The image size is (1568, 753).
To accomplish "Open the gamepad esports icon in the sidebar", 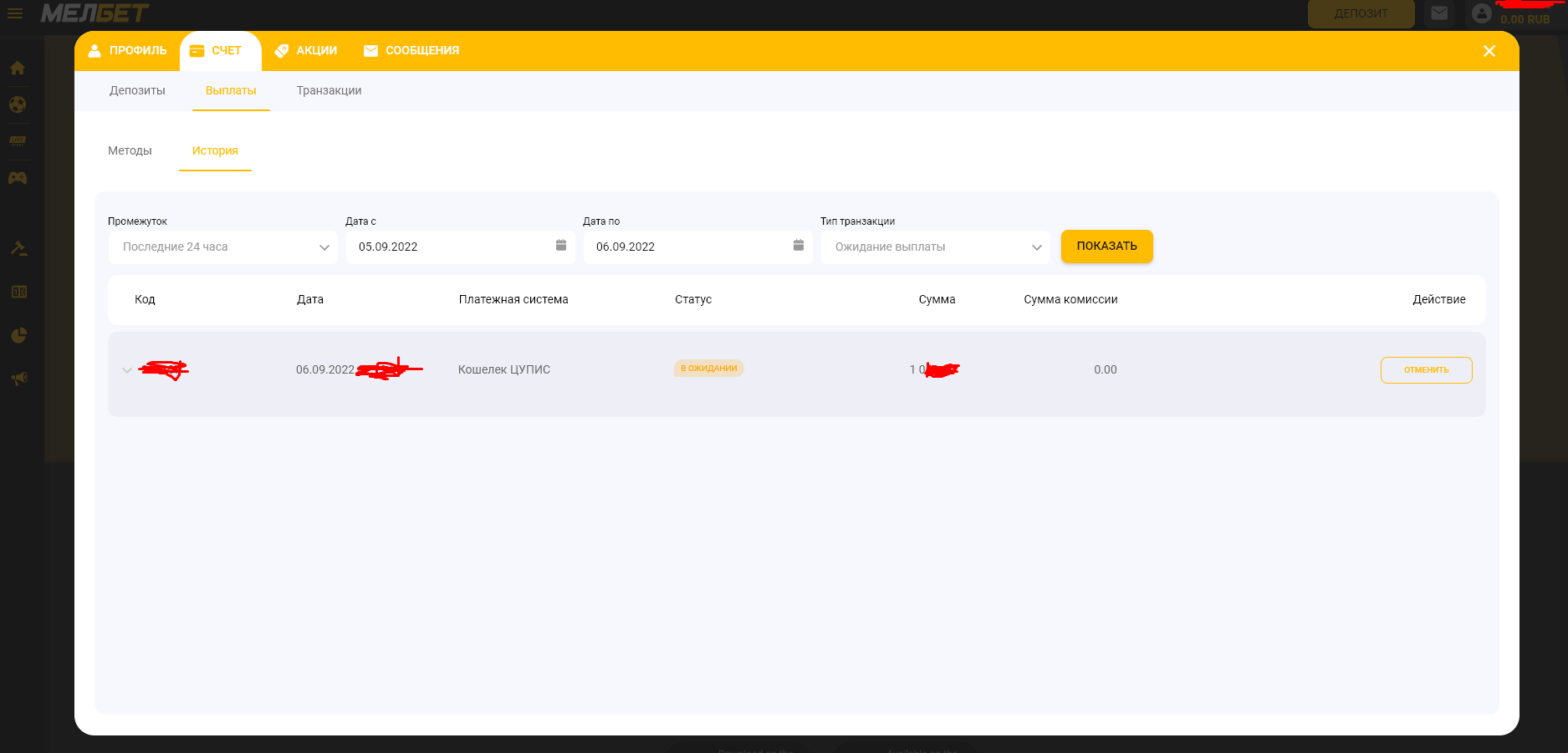I will click(x=18, y=178).
